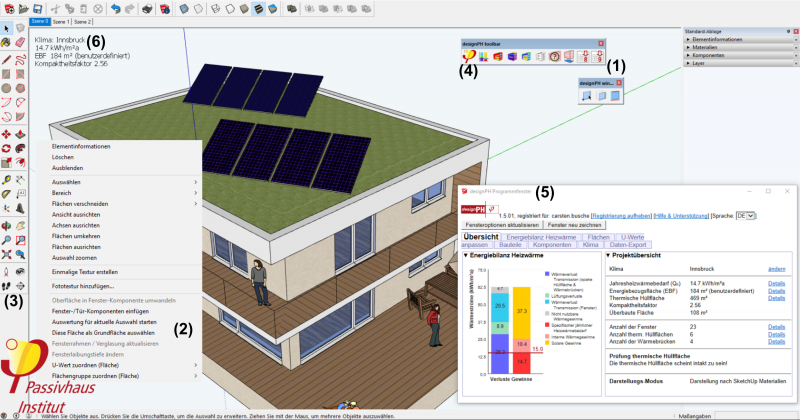Click the Fensteroptionen aktualisieren button

click(x=502, y=225)
